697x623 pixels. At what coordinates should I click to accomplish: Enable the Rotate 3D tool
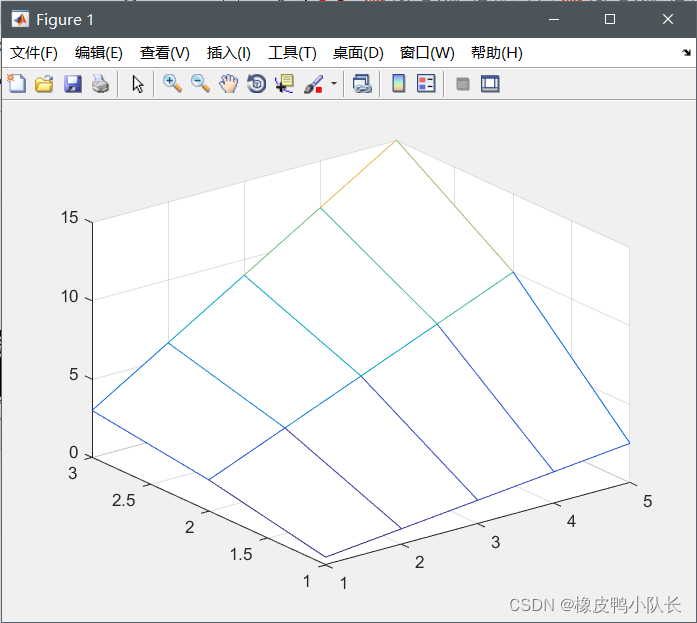pyautogui.click(x=256, y=84)
